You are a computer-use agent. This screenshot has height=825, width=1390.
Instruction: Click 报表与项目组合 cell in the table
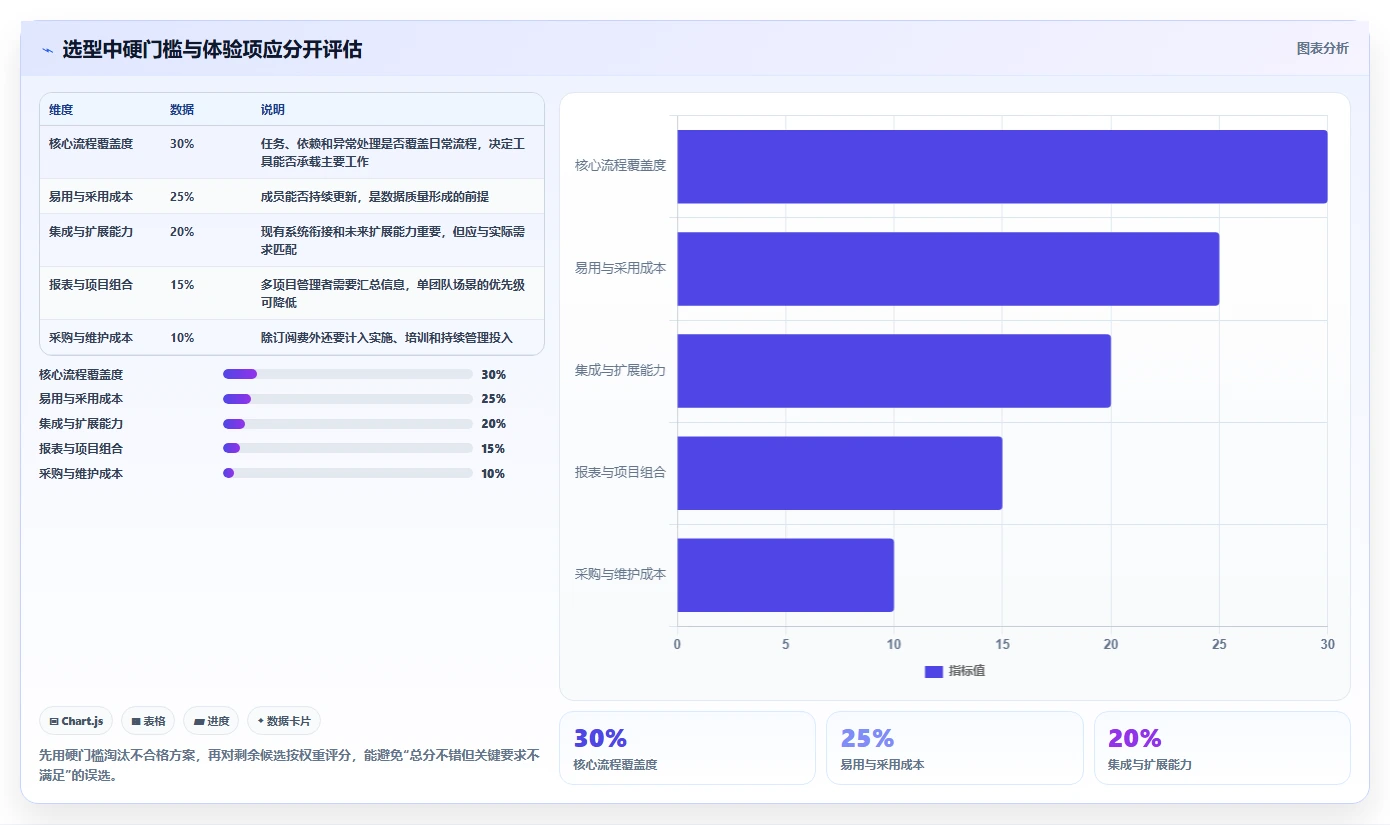pyautogui.click(x=91, y=284)
